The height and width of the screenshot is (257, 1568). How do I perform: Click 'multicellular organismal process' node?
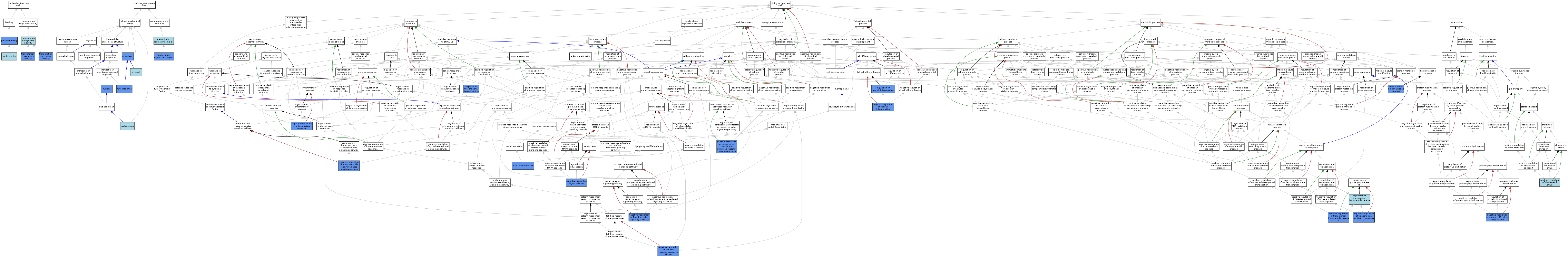[x=692, y=22]
